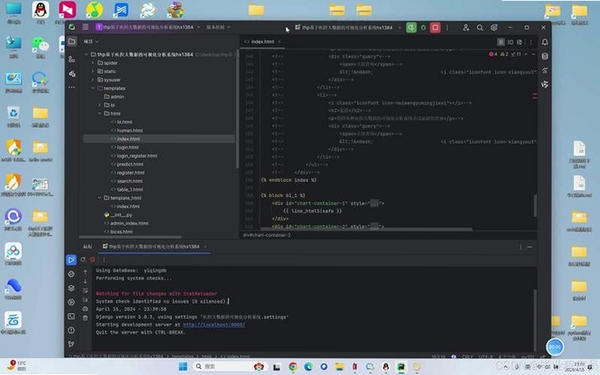
Task: Clear run console with trash icon
Action: click(85, 318)
